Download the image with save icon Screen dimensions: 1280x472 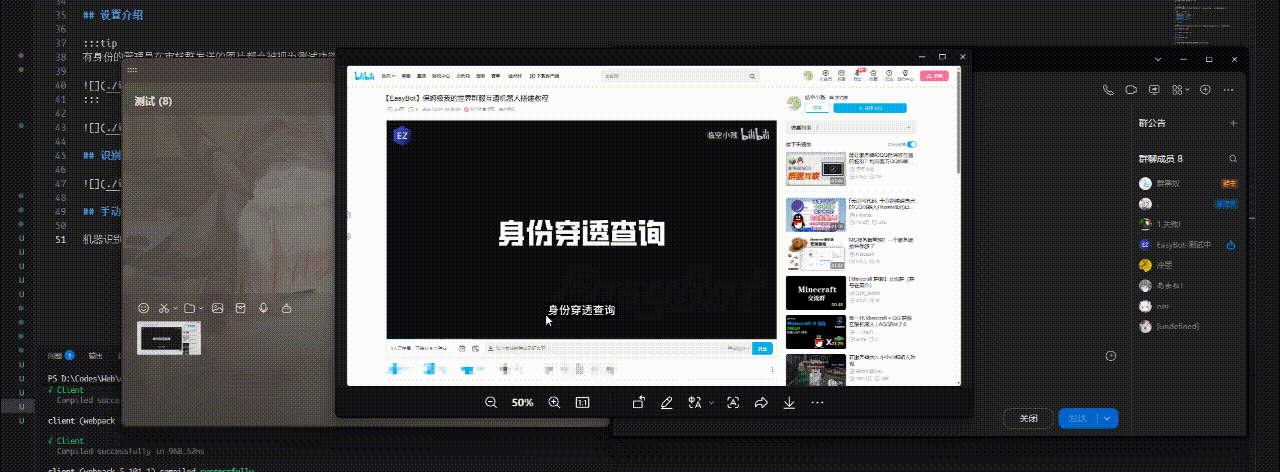[789, 402]
